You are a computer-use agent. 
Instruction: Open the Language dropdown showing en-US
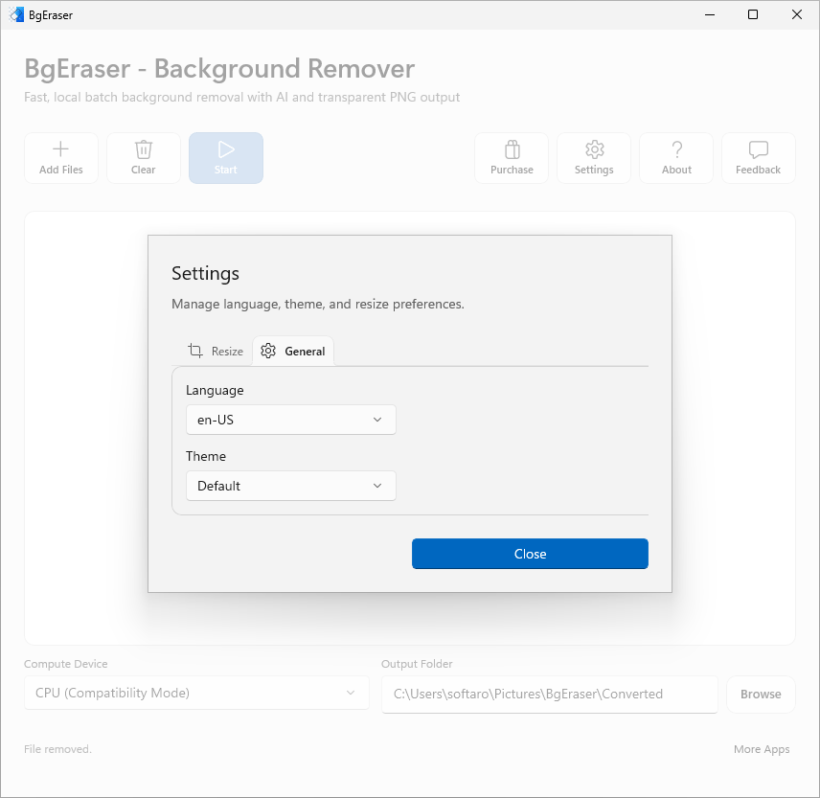coord(291,419)
